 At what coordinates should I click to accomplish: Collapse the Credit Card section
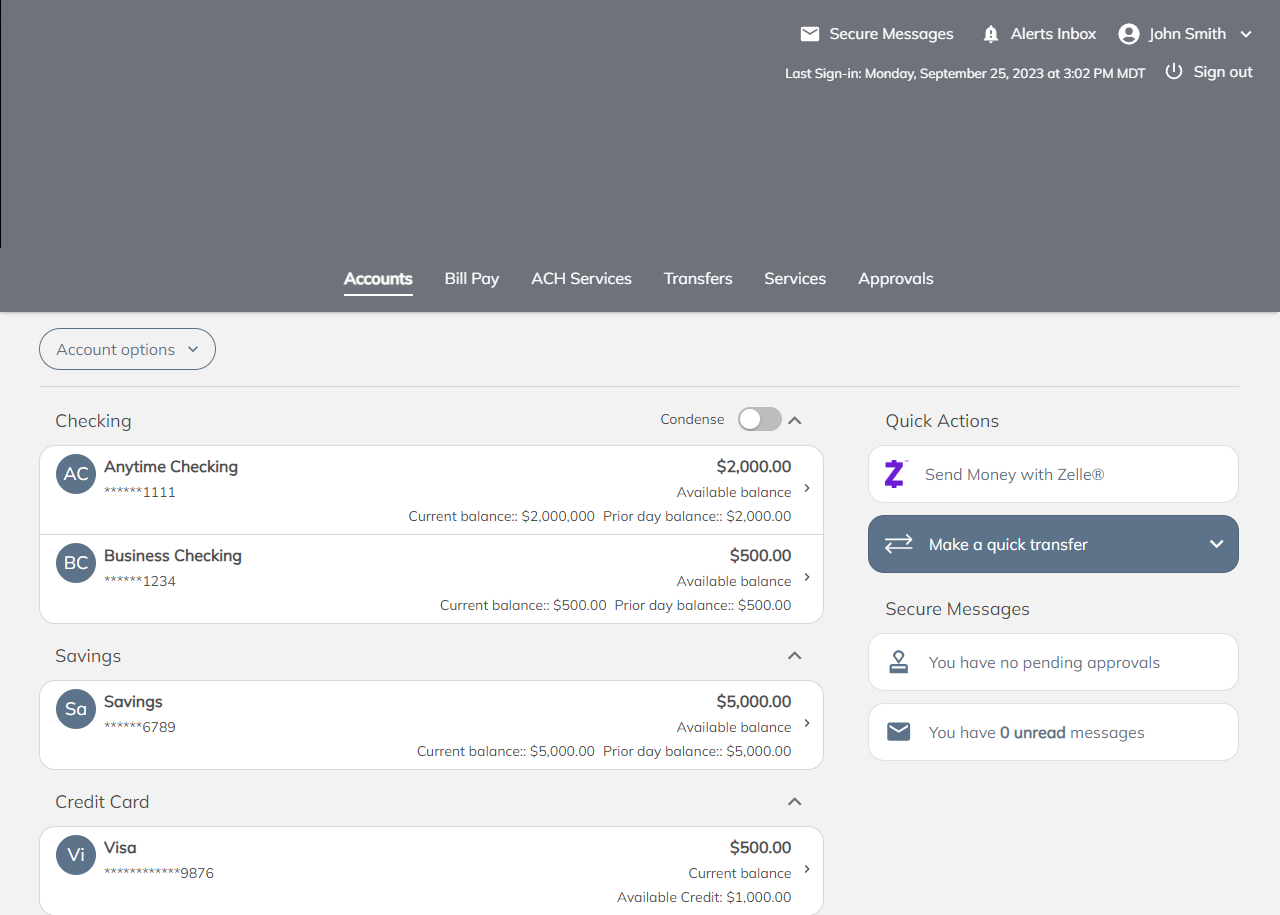(795, 802)
